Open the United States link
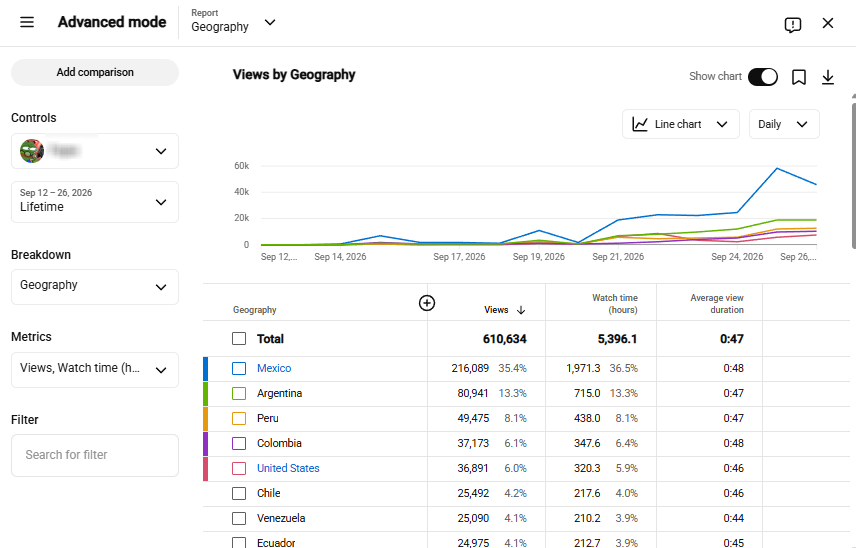Image resolution: width=856 pixels, height=548 pixels. pyautogui.click(x=288, y=468)
